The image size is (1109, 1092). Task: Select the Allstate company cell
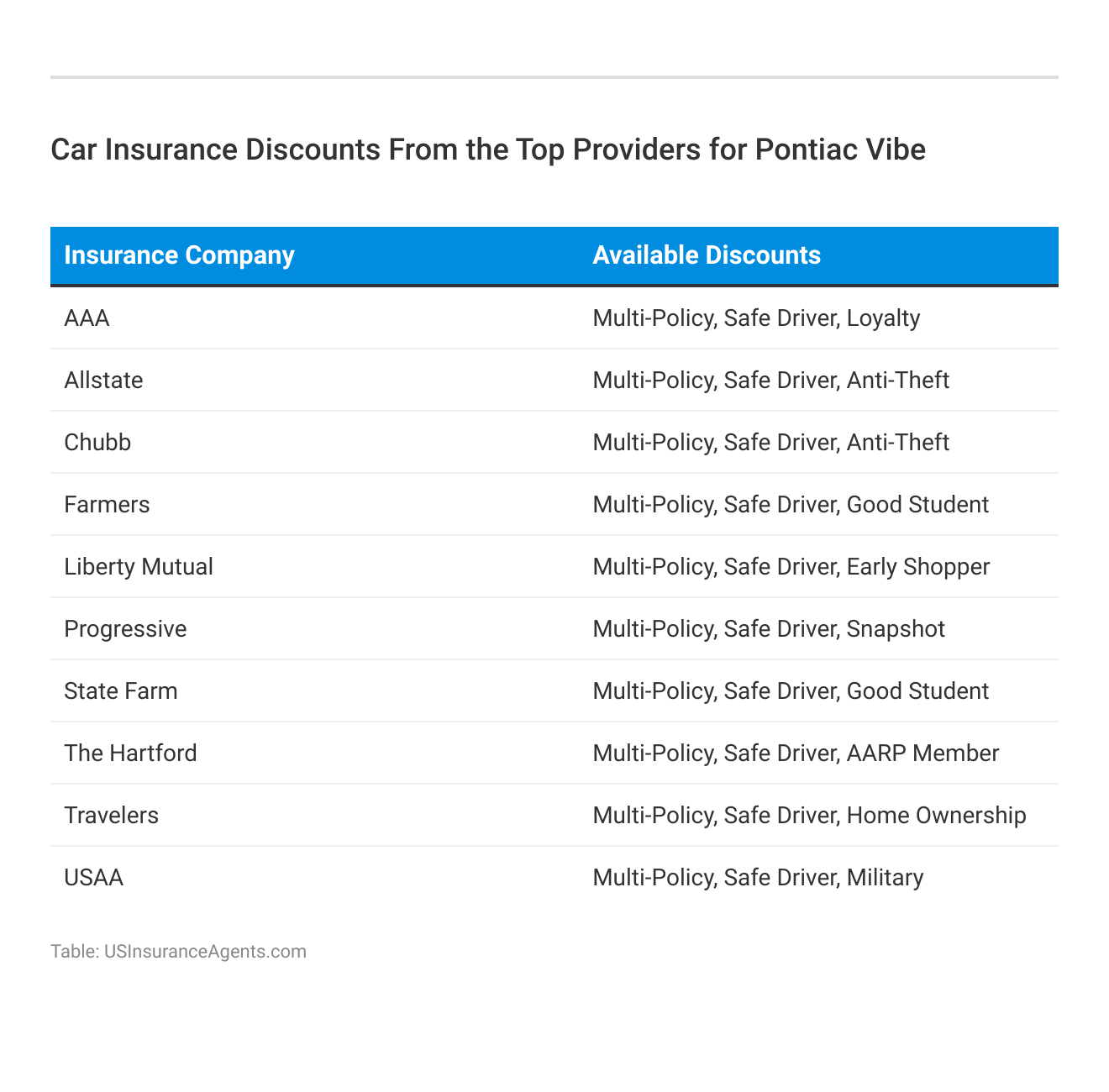(103, 381)
